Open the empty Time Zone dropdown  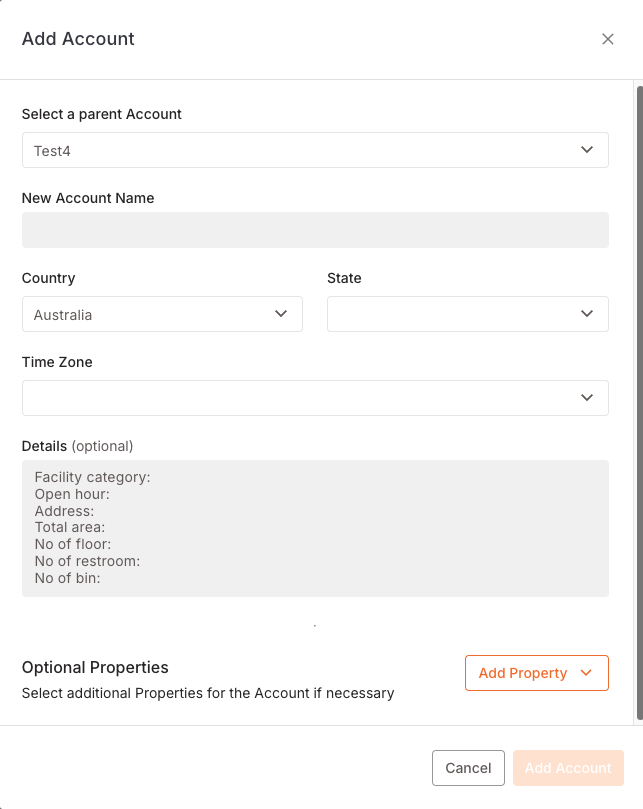300,398
